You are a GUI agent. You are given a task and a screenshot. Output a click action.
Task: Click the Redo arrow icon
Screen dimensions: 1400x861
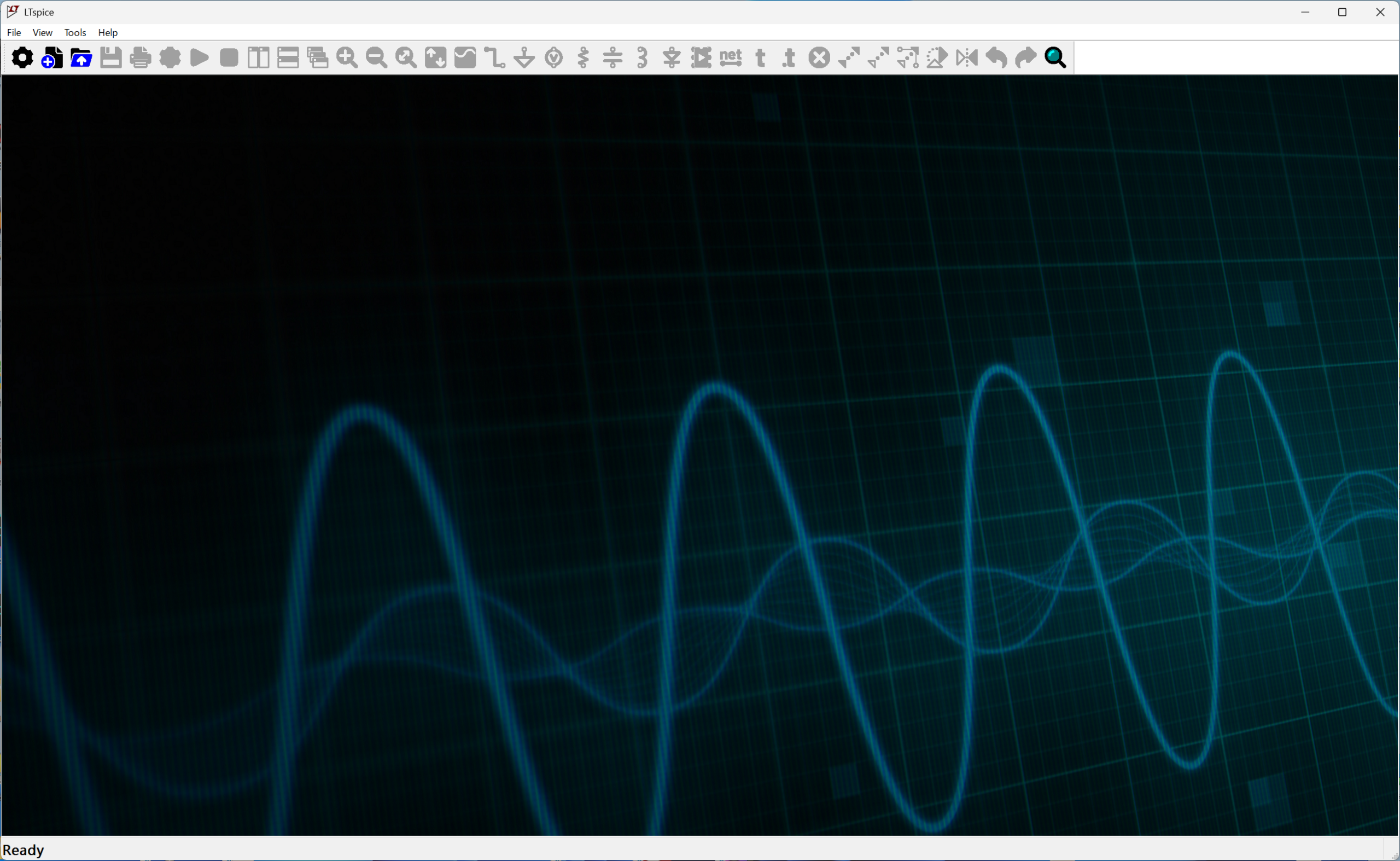pyautogui.click(x=1026, y=57)
